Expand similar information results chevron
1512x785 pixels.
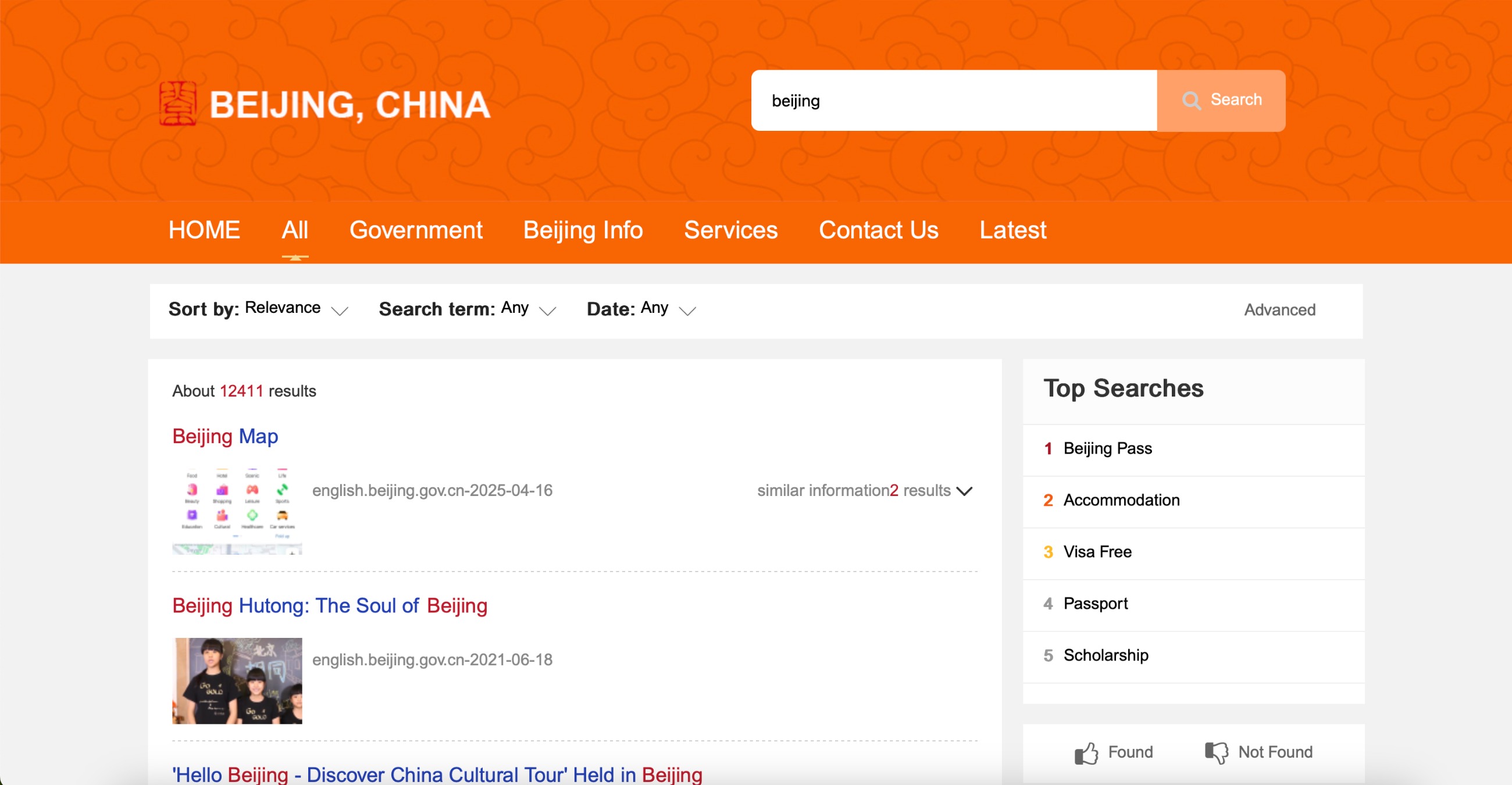pos(964,491)
